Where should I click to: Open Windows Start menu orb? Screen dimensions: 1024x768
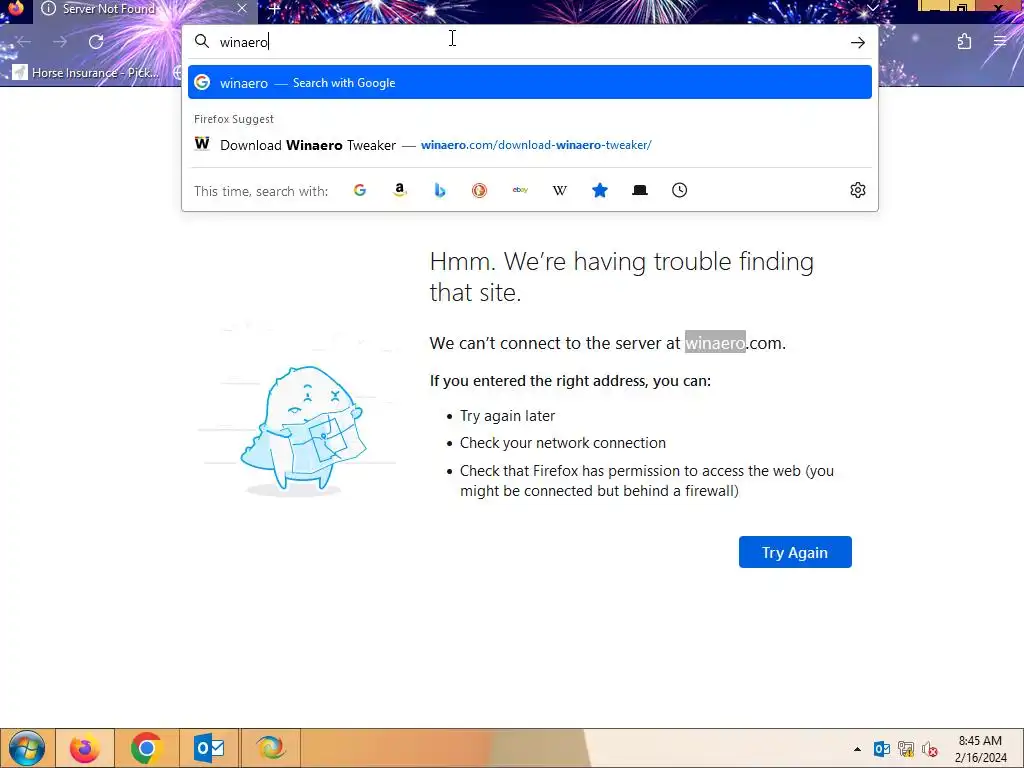coord(26,748)
